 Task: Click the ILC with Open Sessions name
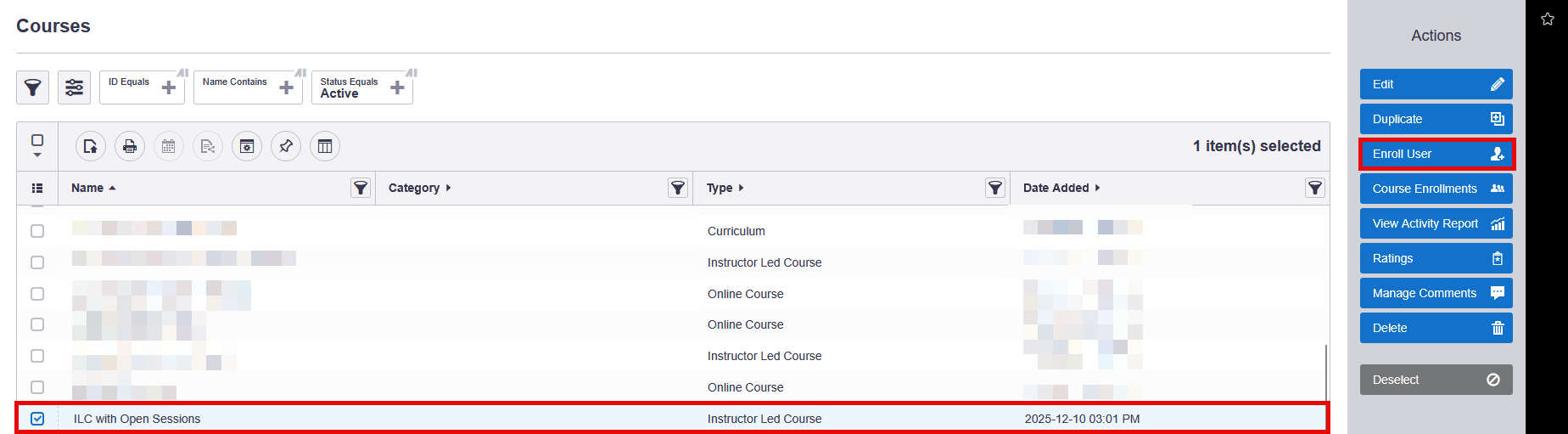137,419
